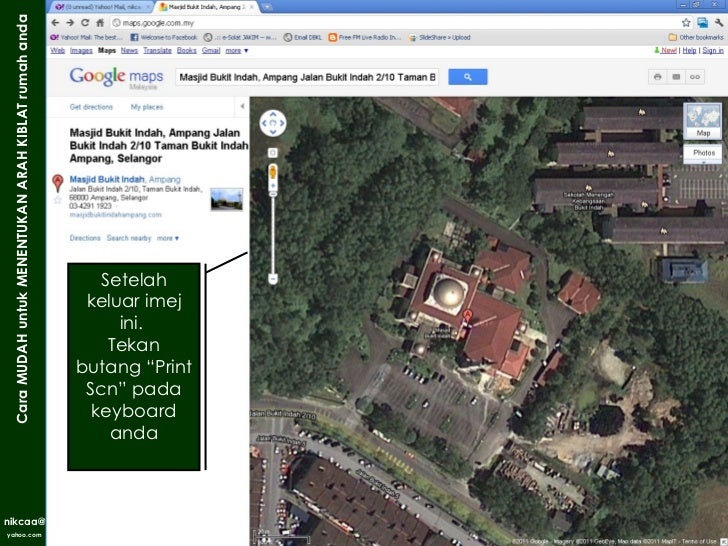The height and width of the screenshot is (546, 728).
Task: Switch to the Yahoo! Mail browser tab
Action: (x=101, y=7)
